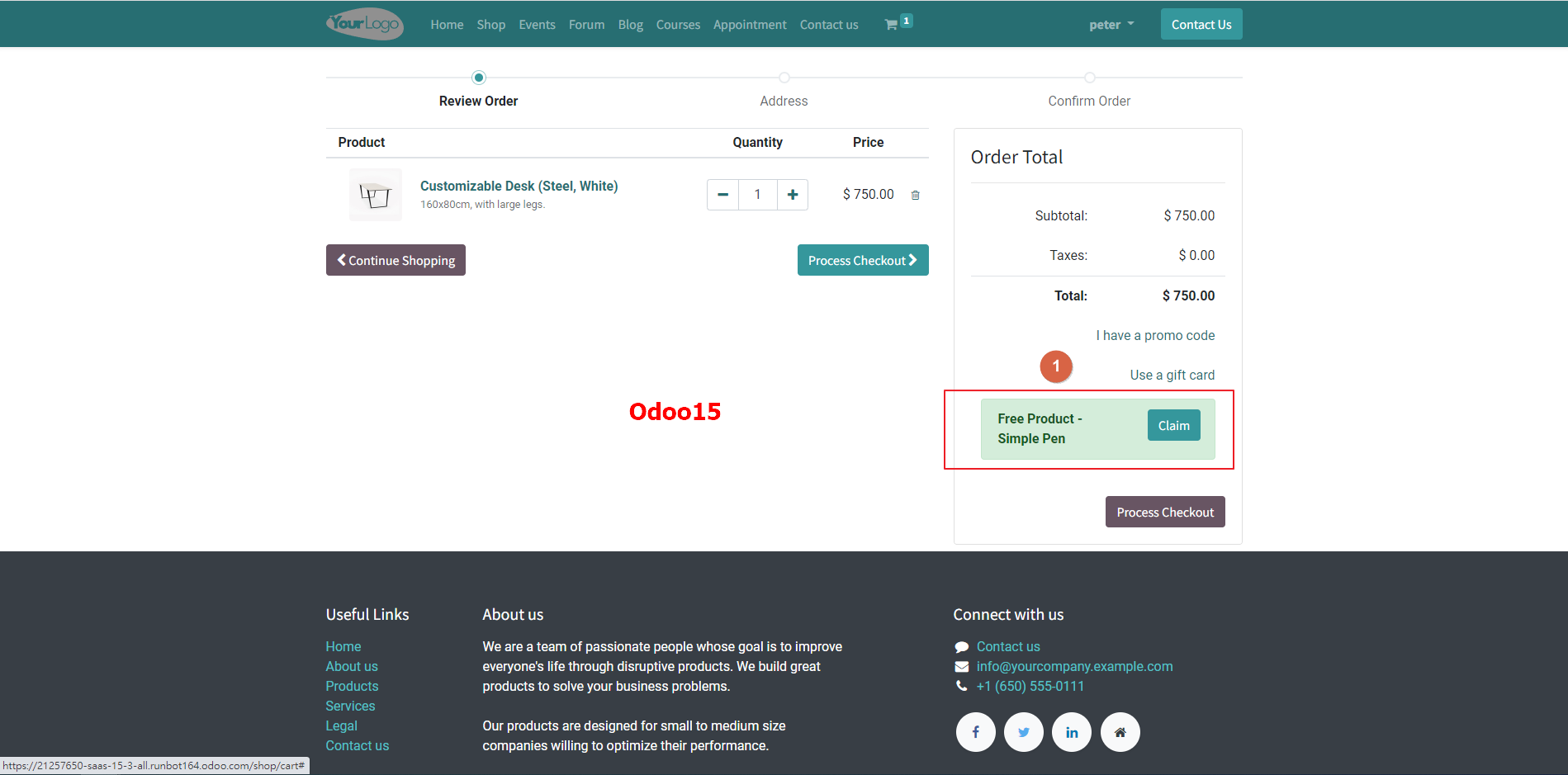Click the YourLogo site logo
Image resolution: width=1568 pixels, height=775 pixels.
tap(364, 24)
